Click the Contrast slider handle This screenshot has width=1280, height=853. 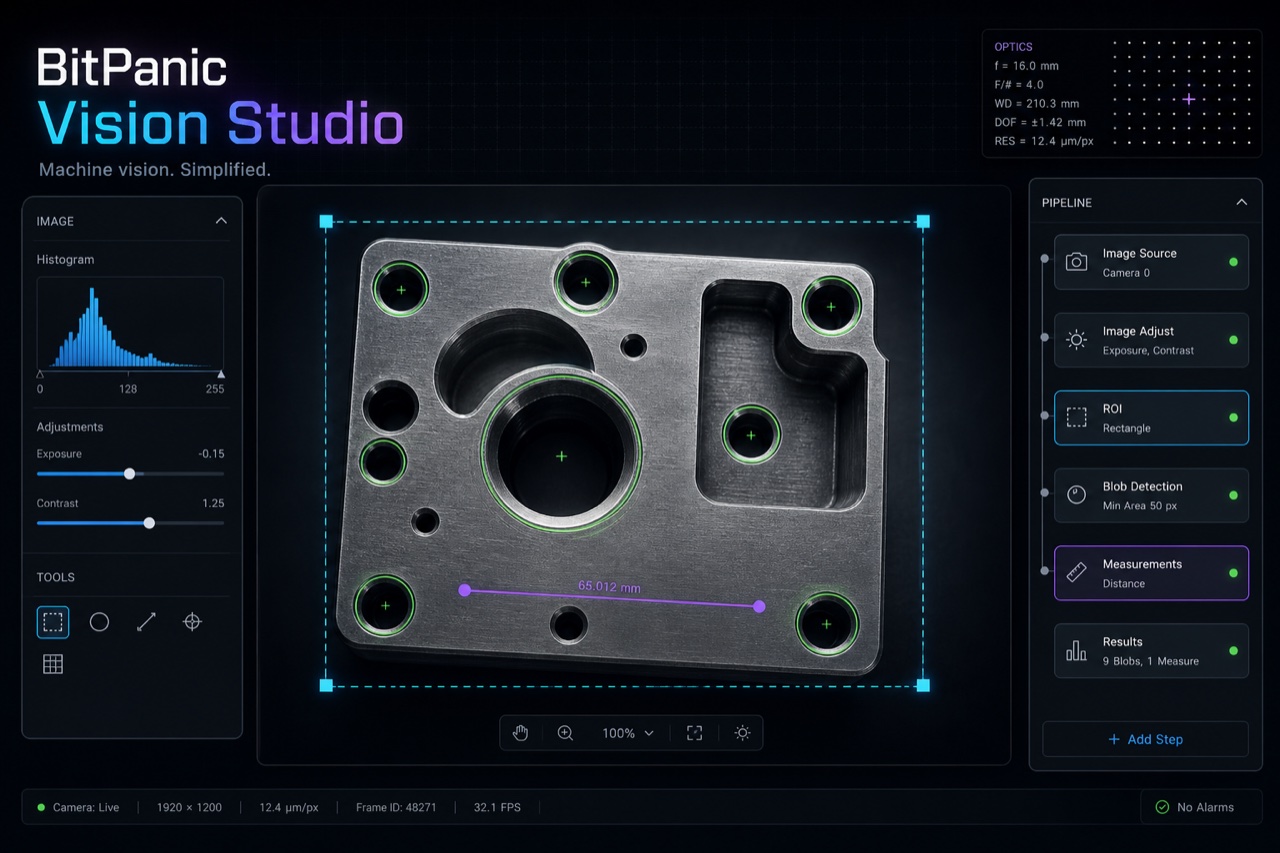[149, 522]
